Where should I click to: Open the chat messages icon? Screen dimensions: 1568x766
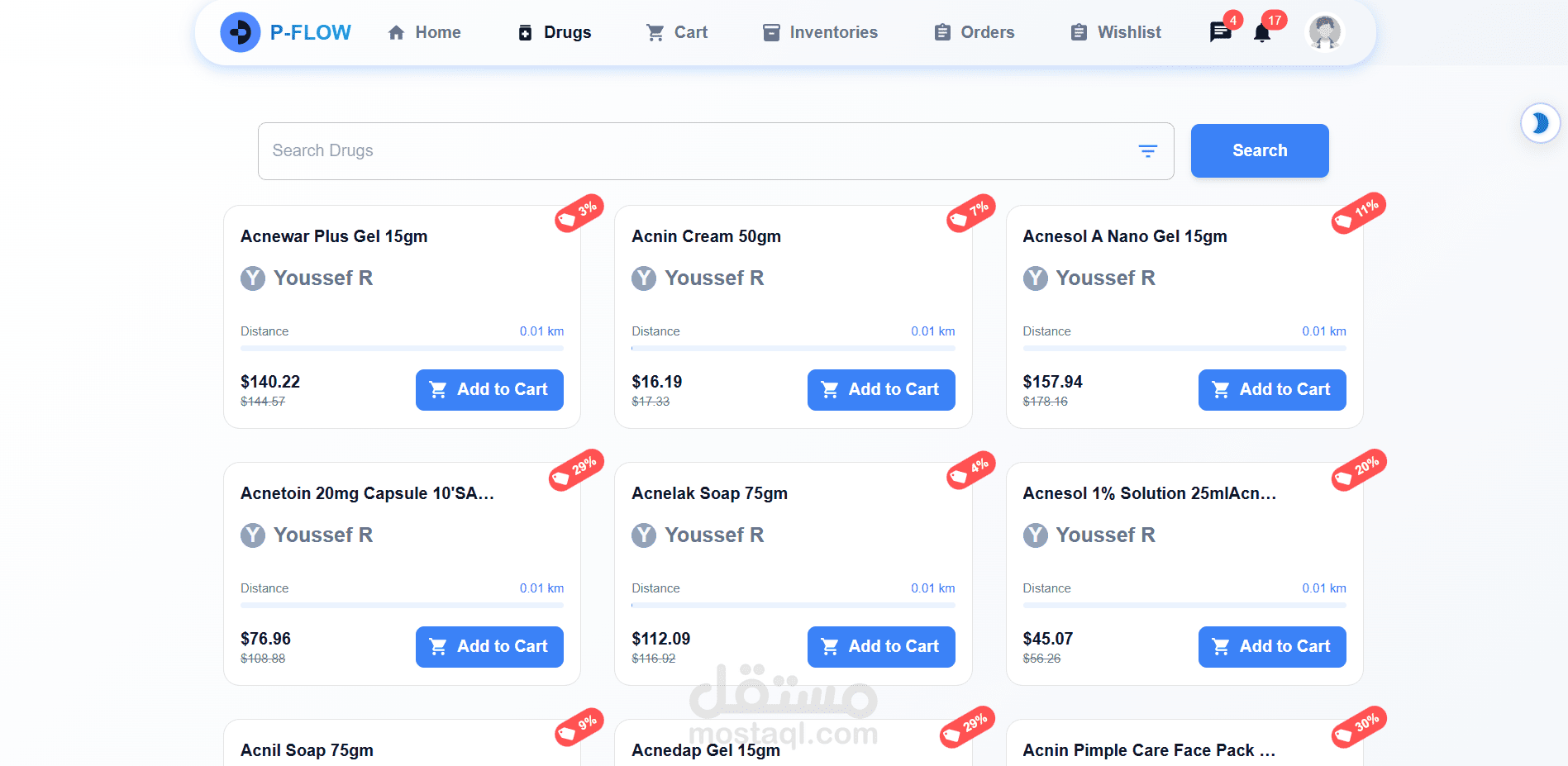1220,32
